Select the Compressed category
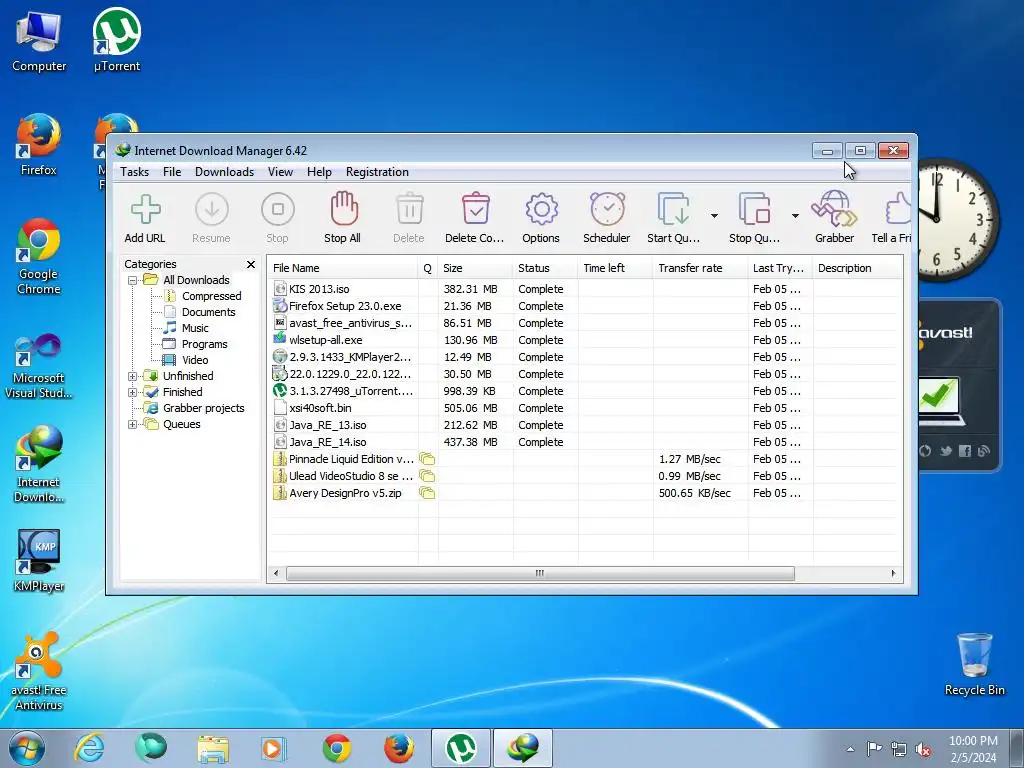1024x768 pixels. tap(211, 296)
